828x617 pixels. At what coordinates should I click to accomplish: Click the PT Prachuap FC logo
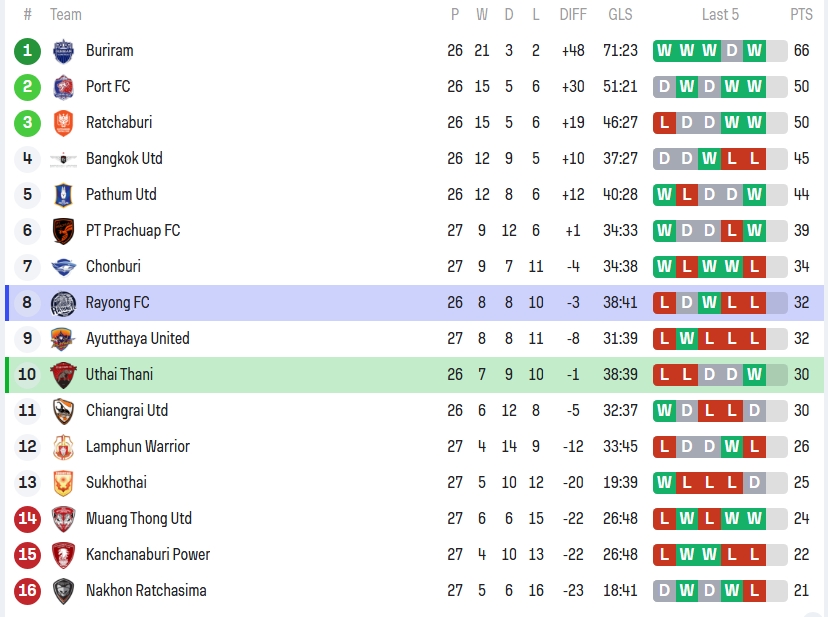coord(63,231)
